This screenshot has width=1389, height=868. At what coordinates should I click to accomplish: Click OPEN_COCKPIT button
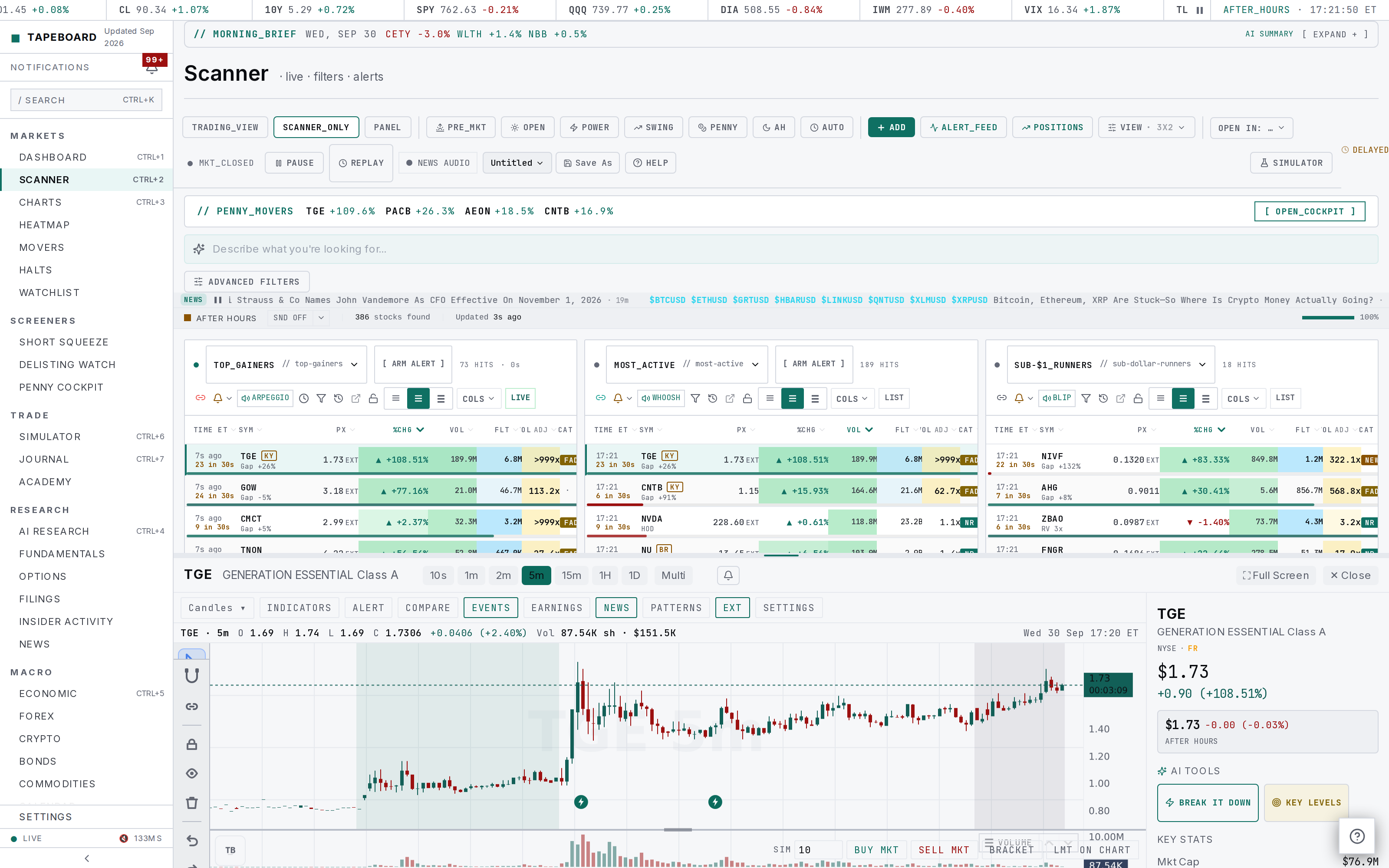tap(1310, 211)
